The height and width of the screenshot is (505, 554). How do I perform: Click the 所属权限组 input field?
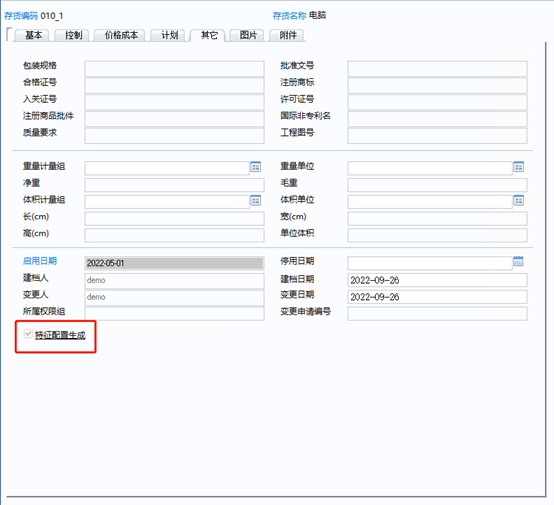[x=174, y=313]
